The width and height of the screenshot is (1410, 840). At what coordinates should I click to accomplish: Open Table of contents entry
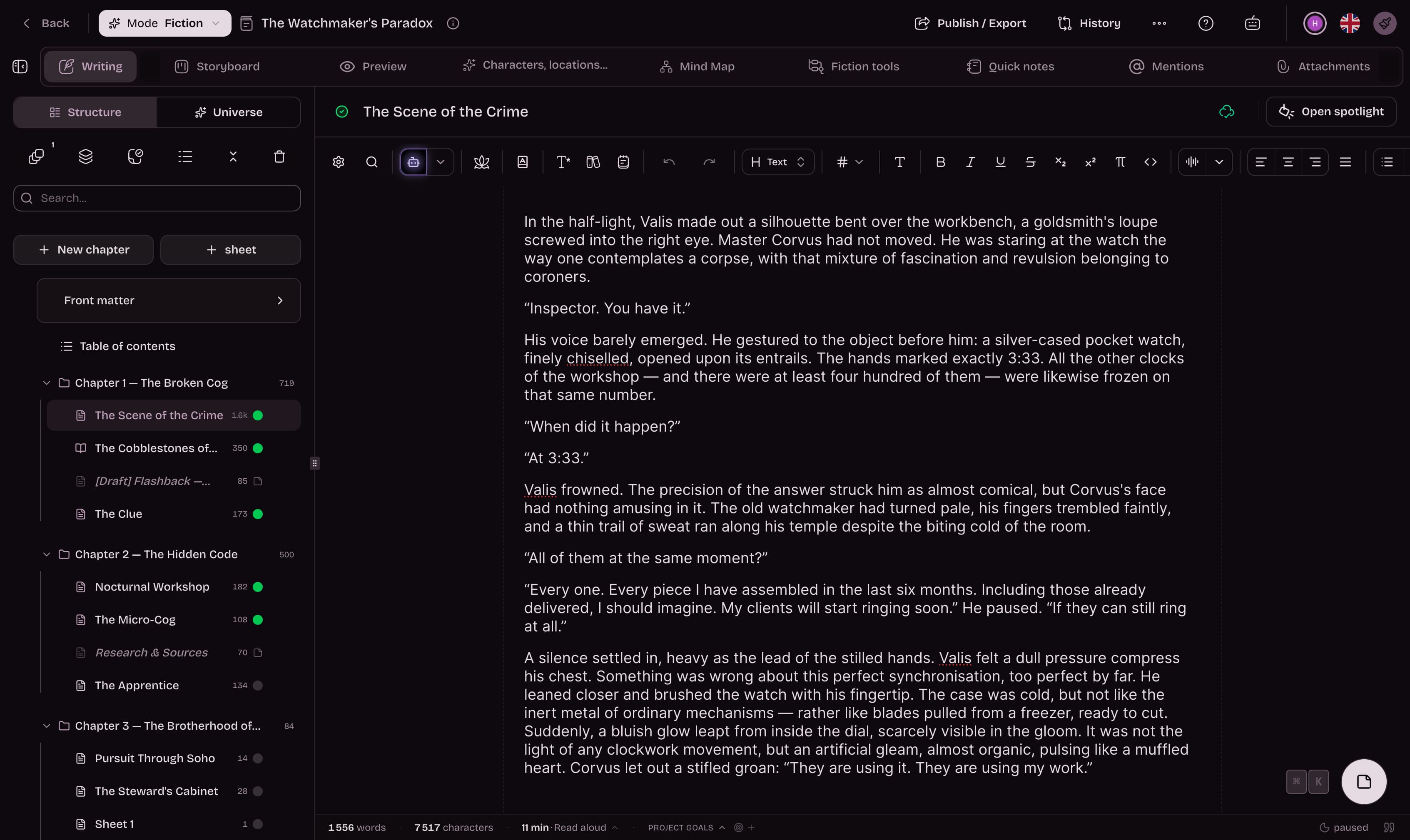click(118, 346)
